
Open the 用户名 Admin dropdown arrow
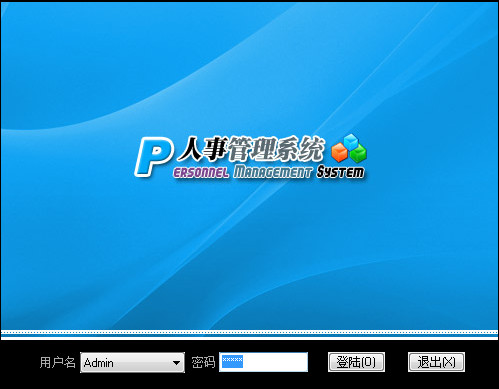pos(176,363)
